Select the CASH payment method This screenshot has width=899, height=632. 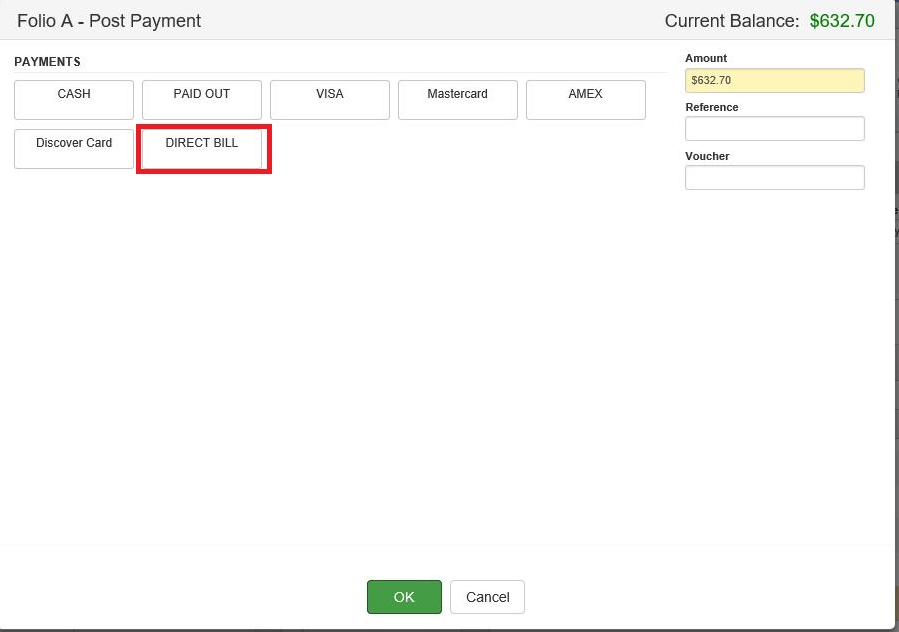73,99
